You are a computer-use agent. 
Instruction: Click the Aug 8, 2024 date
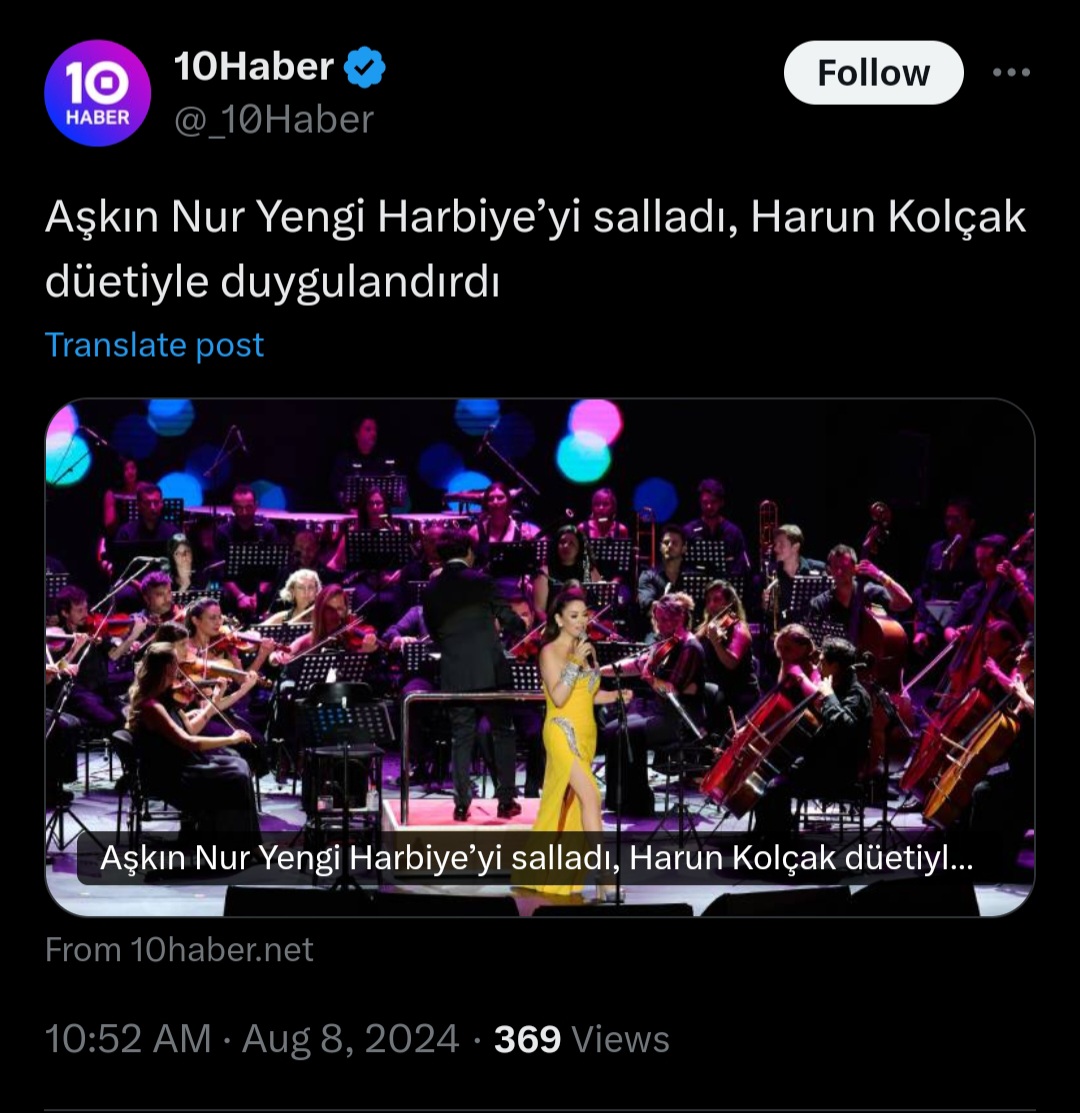tap(350, 1039)
